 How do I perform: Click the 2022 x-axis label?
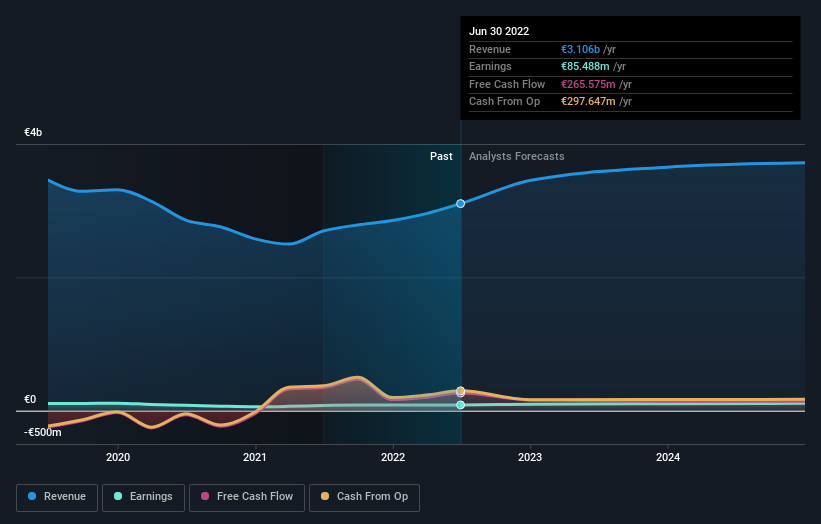point(393,458)
